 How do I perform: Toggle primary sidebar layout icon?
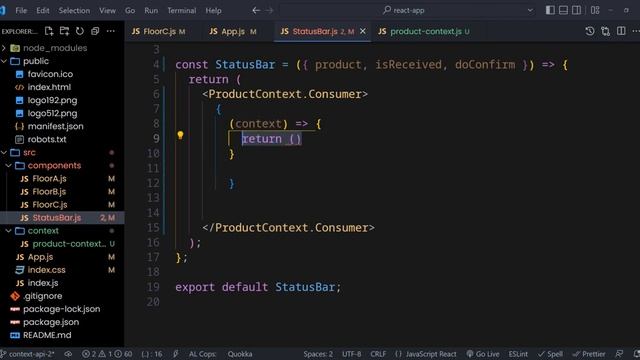(550, 10)
